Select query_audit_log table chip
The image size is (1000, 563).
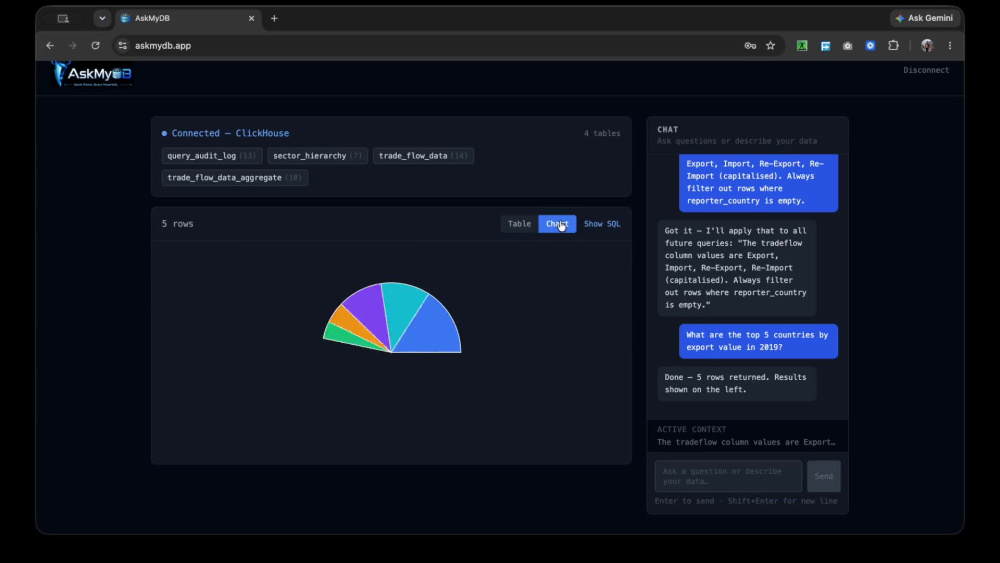(x=212, y=156)
